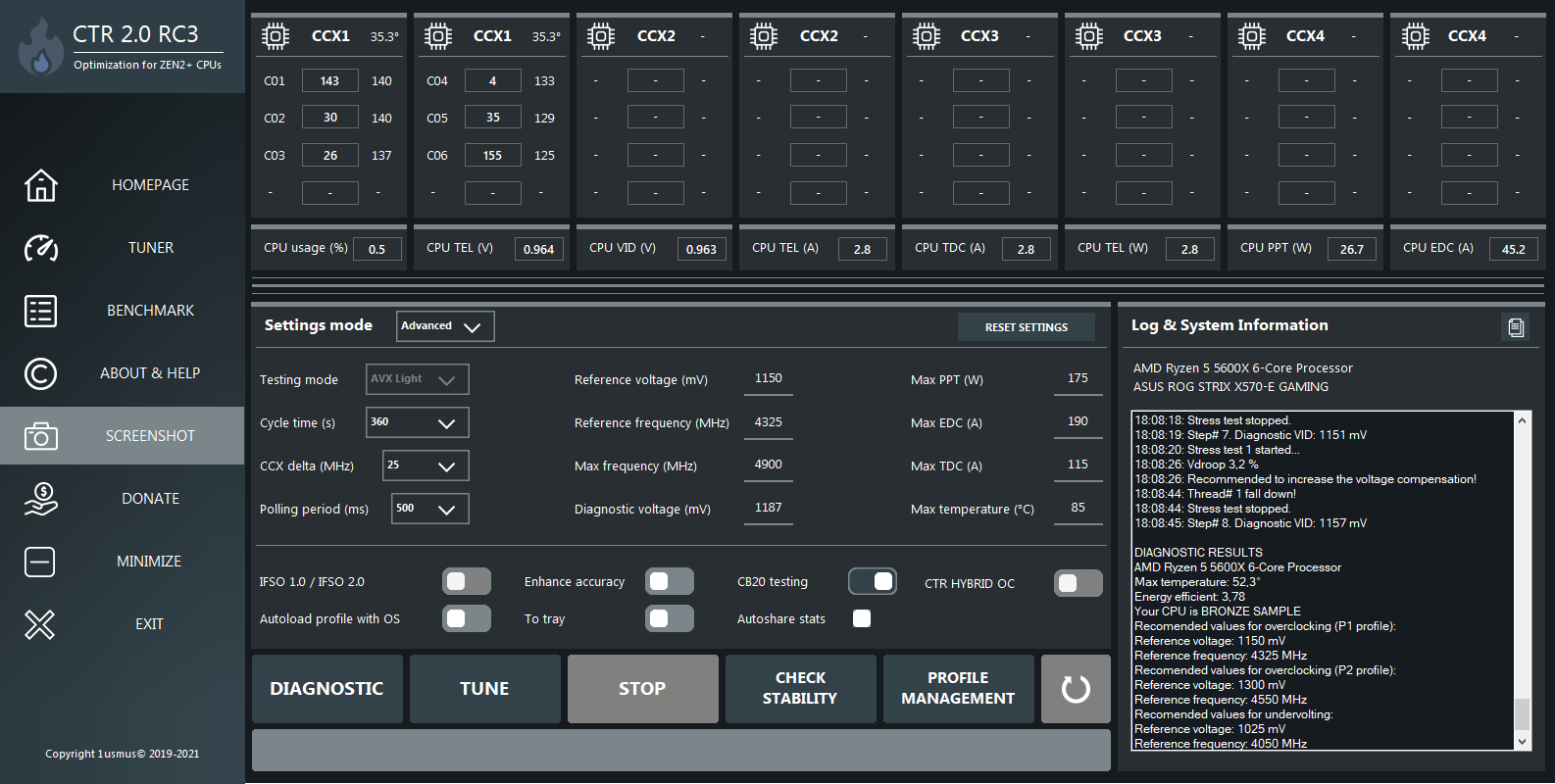Click the Donate hand-coin icon
Viewport: 1555px width, 784px height.
point(40,499)
